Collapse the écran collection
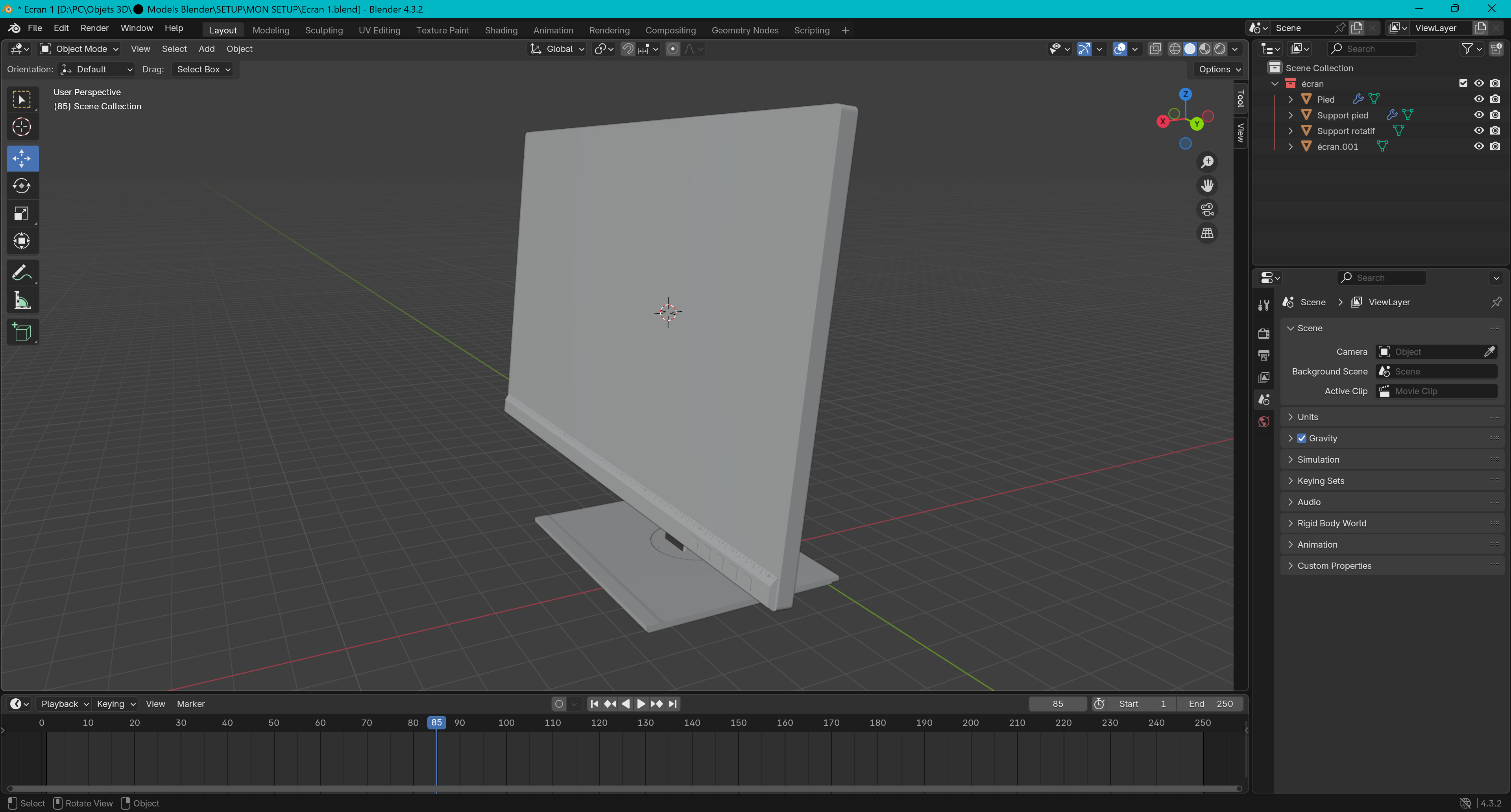The height and width of the screenshot is (812, 1511). tap(1275, 84)
